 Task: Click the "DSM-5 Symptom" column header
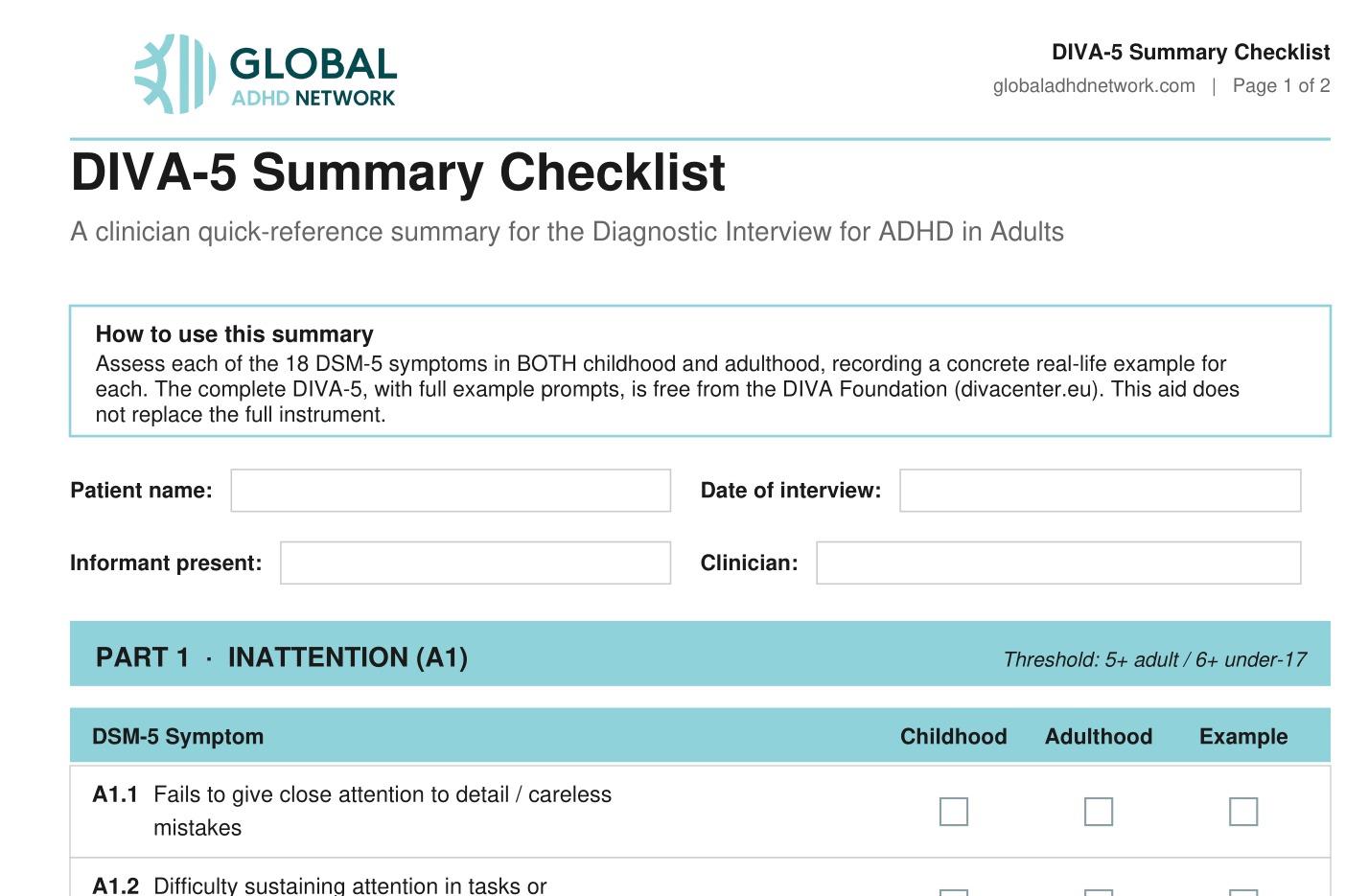(177, 736)
